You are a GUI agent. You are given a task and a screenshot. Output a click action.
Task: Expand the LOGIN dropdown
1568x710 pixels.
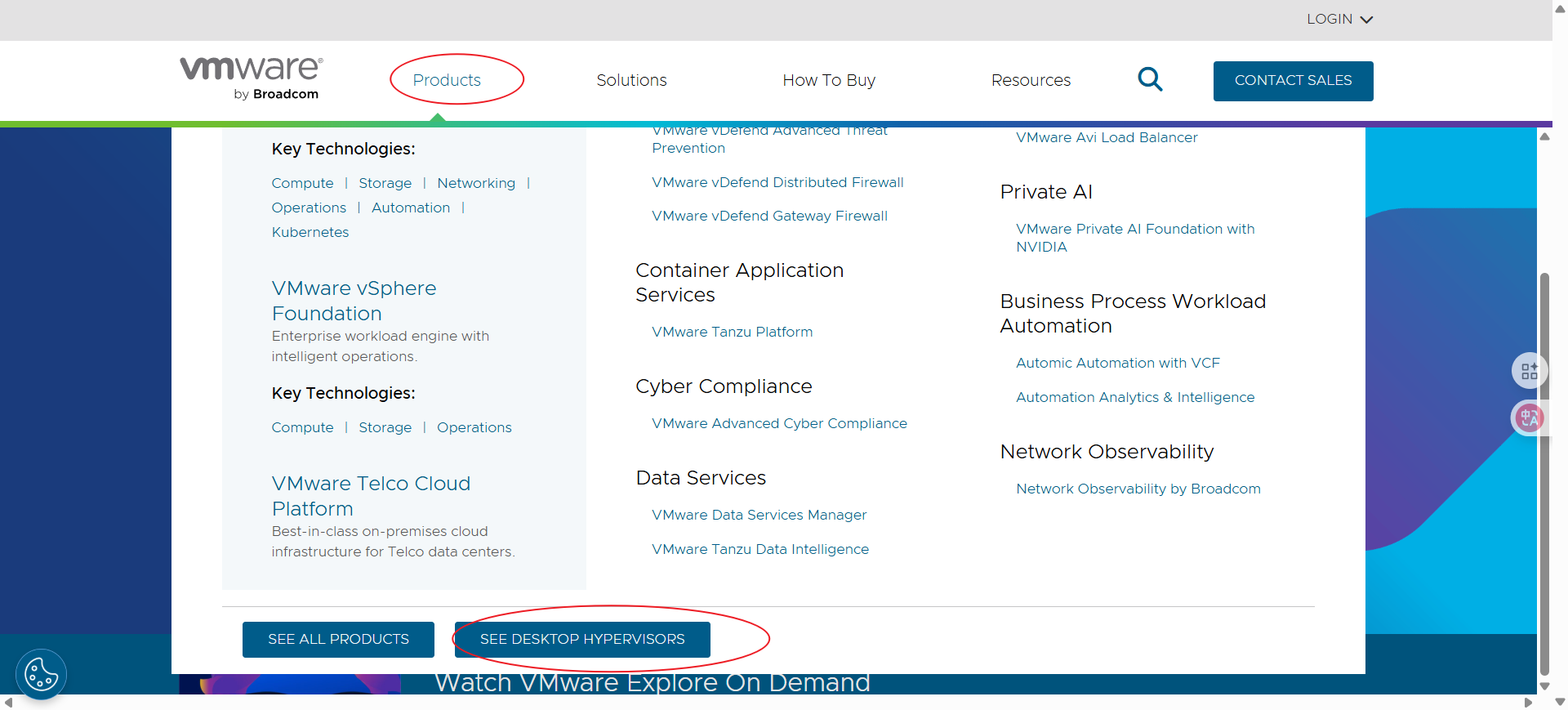(1339, 19)
